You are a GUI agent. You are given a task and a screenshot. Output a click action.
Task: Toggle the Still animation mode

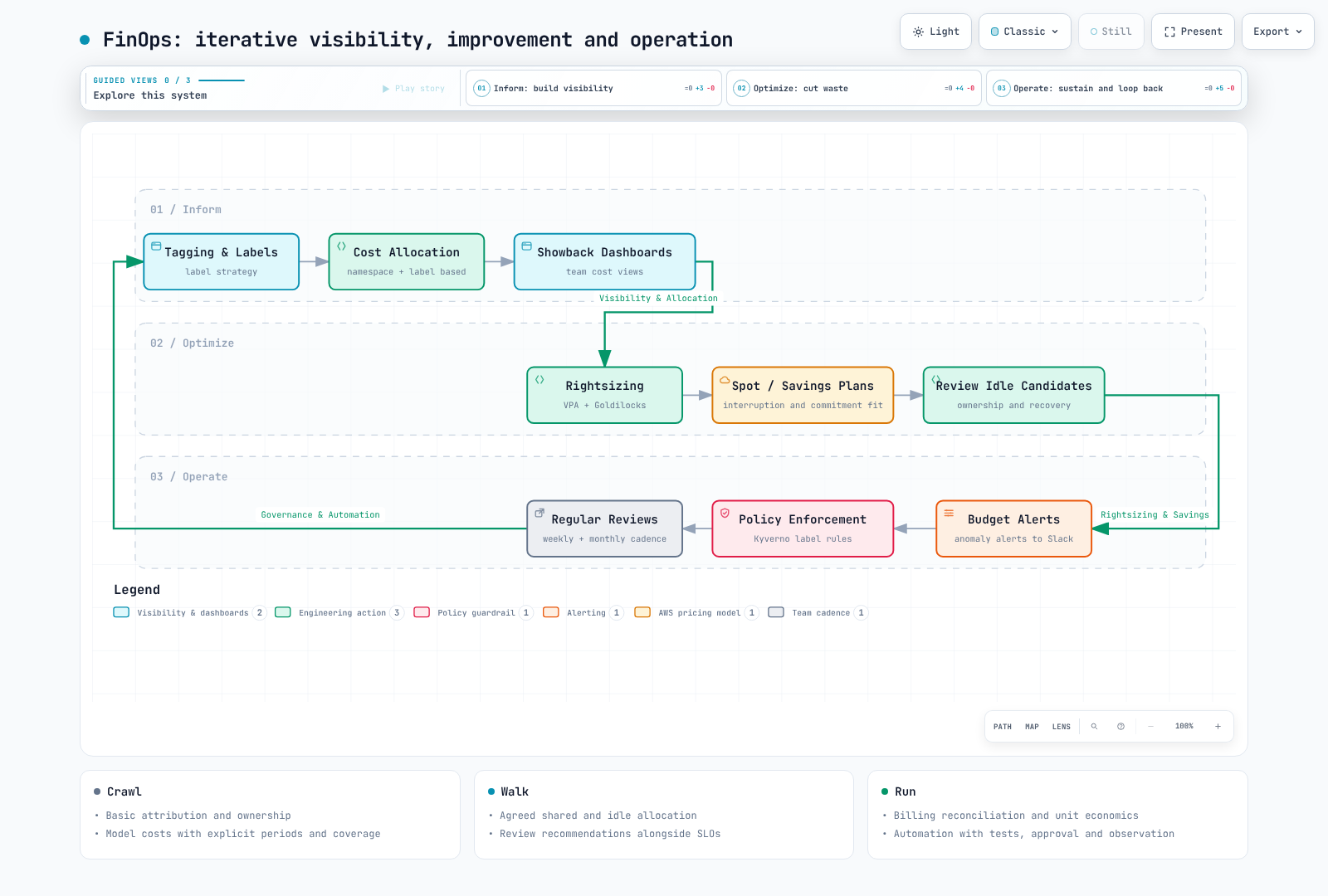[x=1111, y=32]
